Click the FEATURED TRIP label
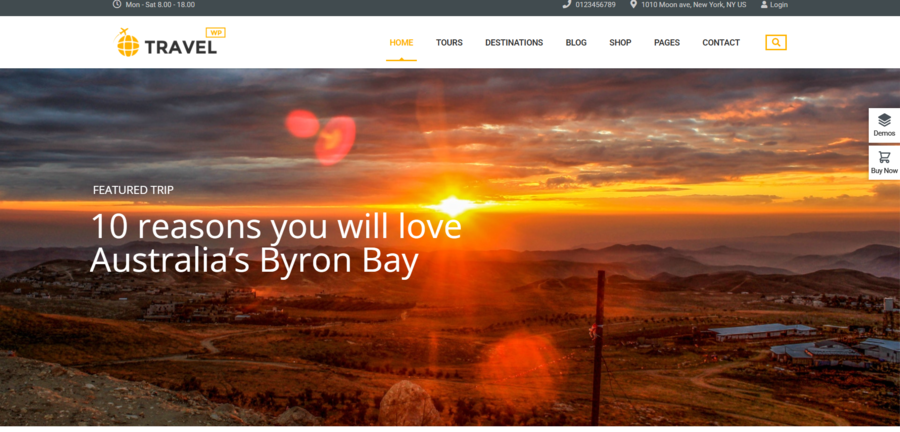The height and width of the screenshot is (432, 900). 133,190
